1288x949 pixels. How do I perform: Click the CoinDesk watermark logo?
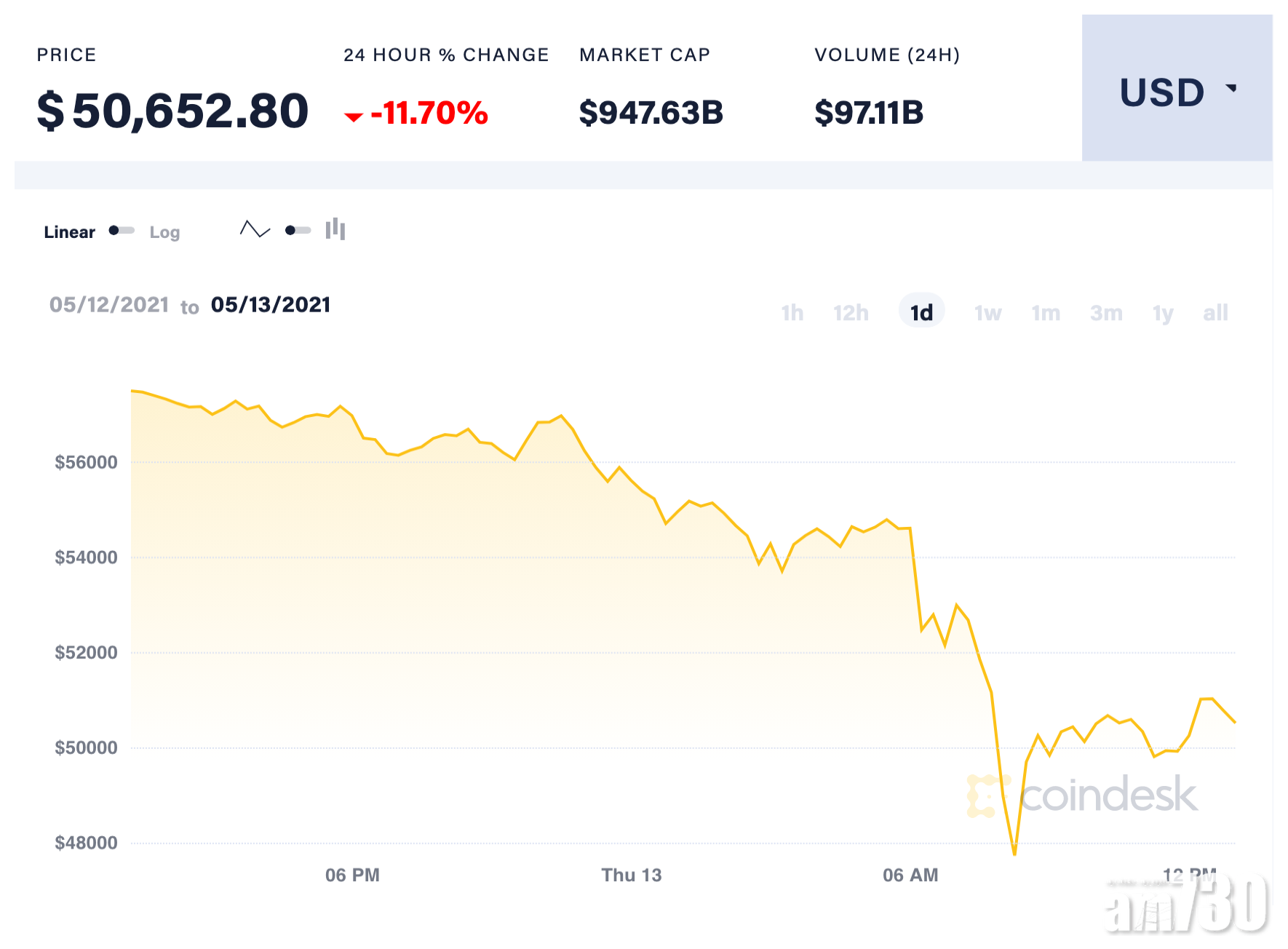[x=1082, y=795]
